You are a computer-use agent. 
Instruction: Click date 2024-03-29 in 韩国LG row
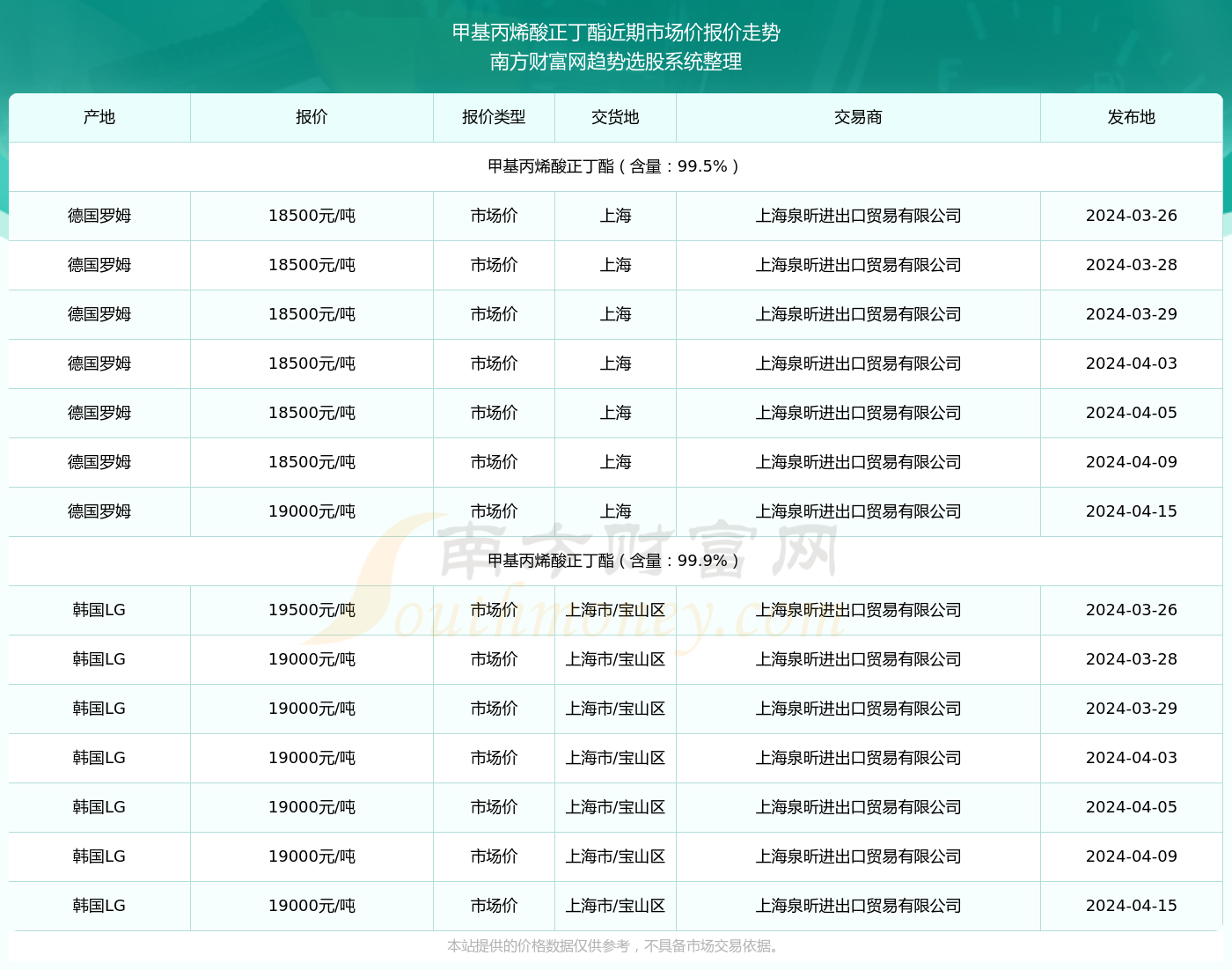point(1132,709)
